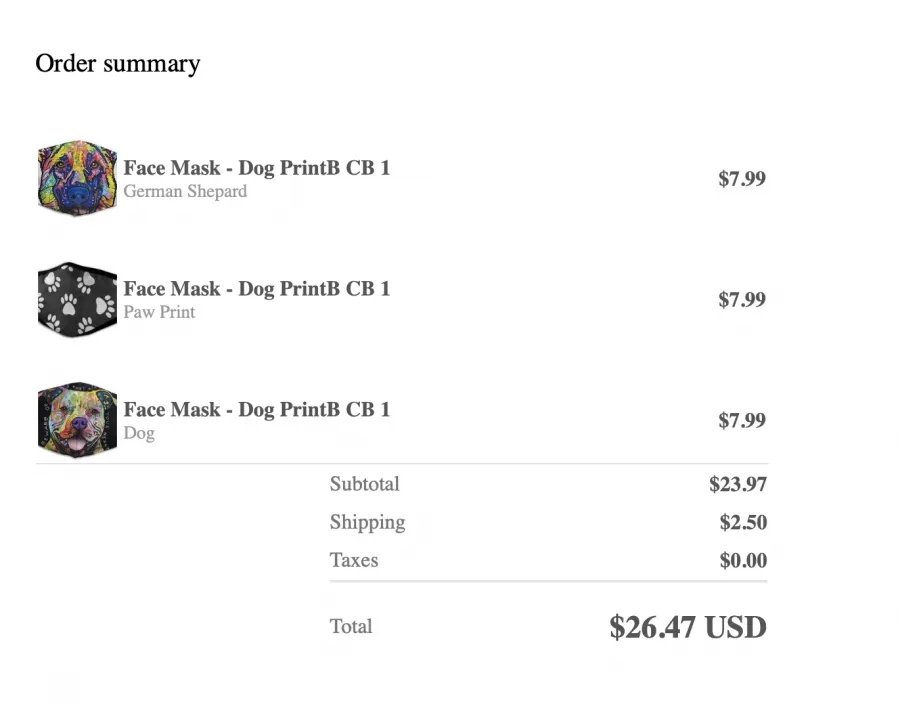
Task: Open the first Face Mask product title
Action: tap(257, 168)
